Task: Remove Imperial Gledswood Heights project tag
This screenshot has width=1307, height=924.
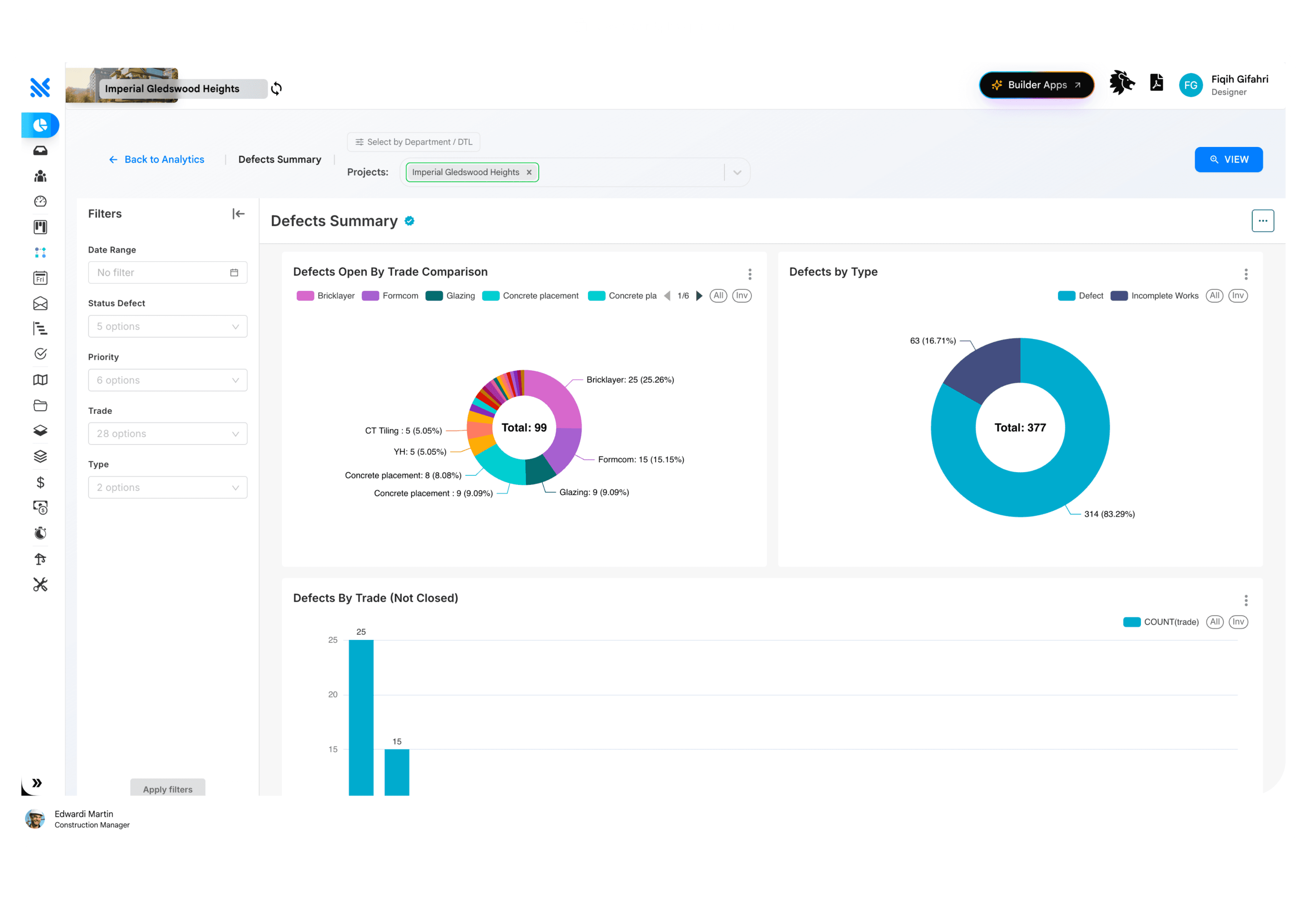Action: [x=529, y=172]
